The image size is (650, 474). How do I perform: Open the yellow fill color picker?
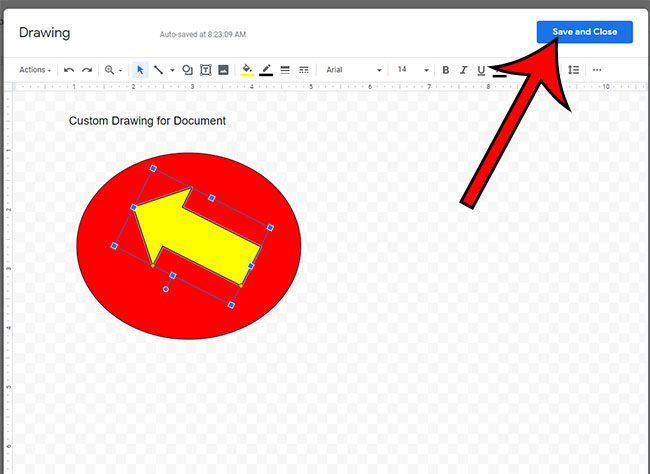coord(247,70)
